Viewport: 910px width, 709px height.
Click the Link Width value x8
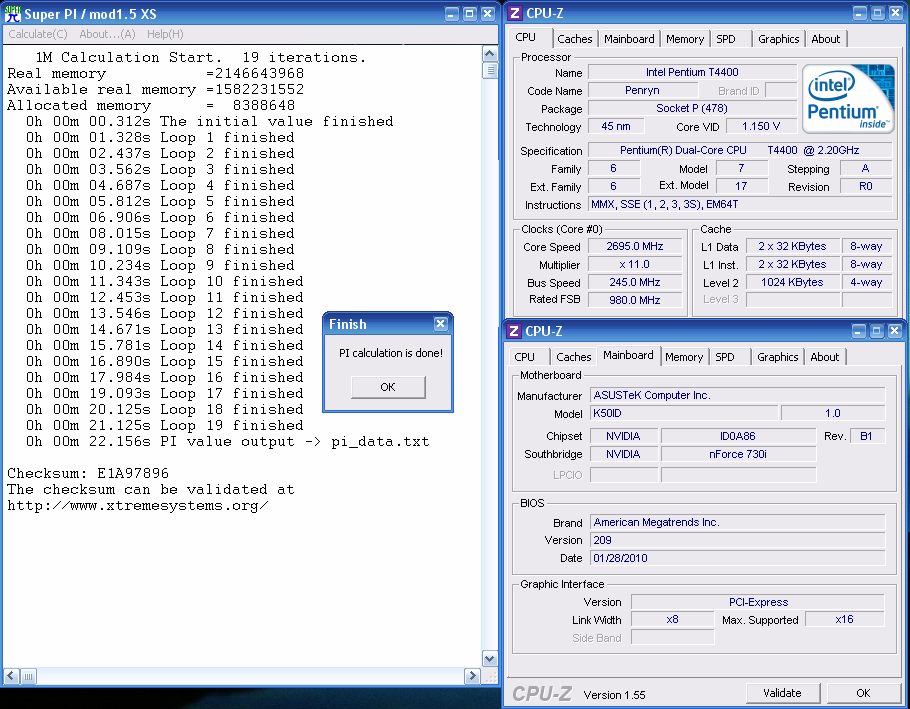point(673,619)
